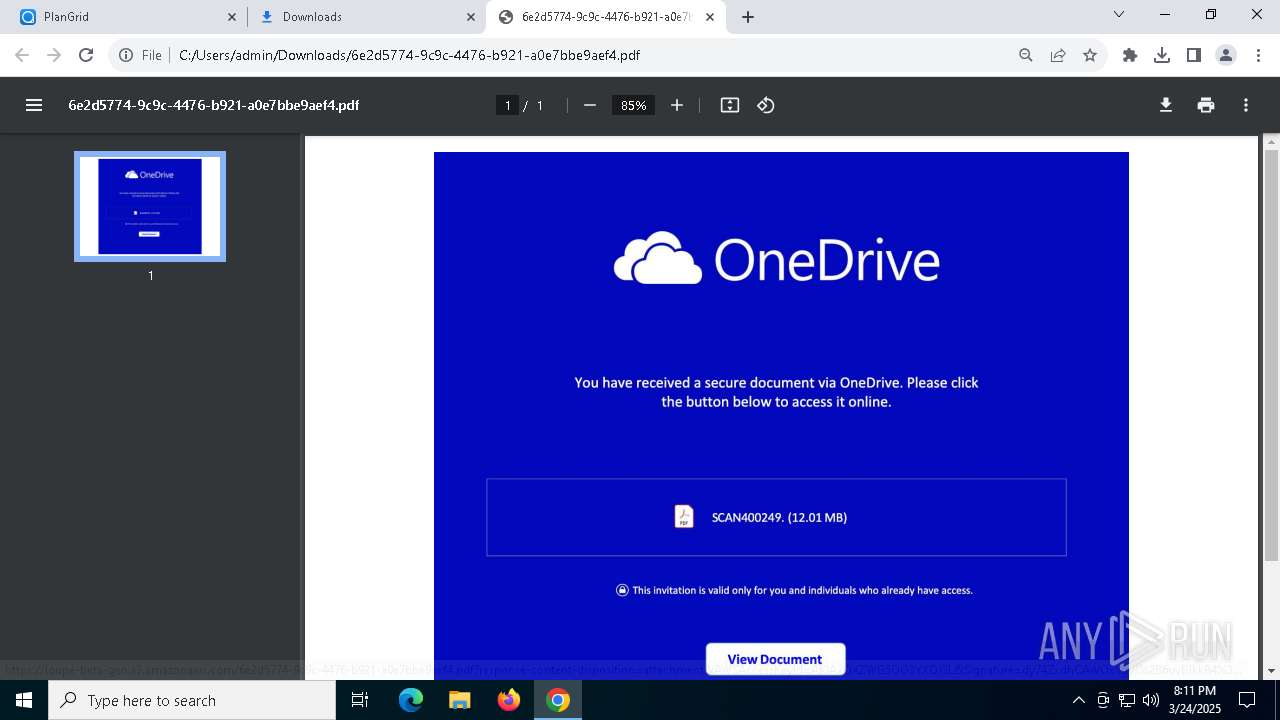Click the address bar file path

point(409,55)
